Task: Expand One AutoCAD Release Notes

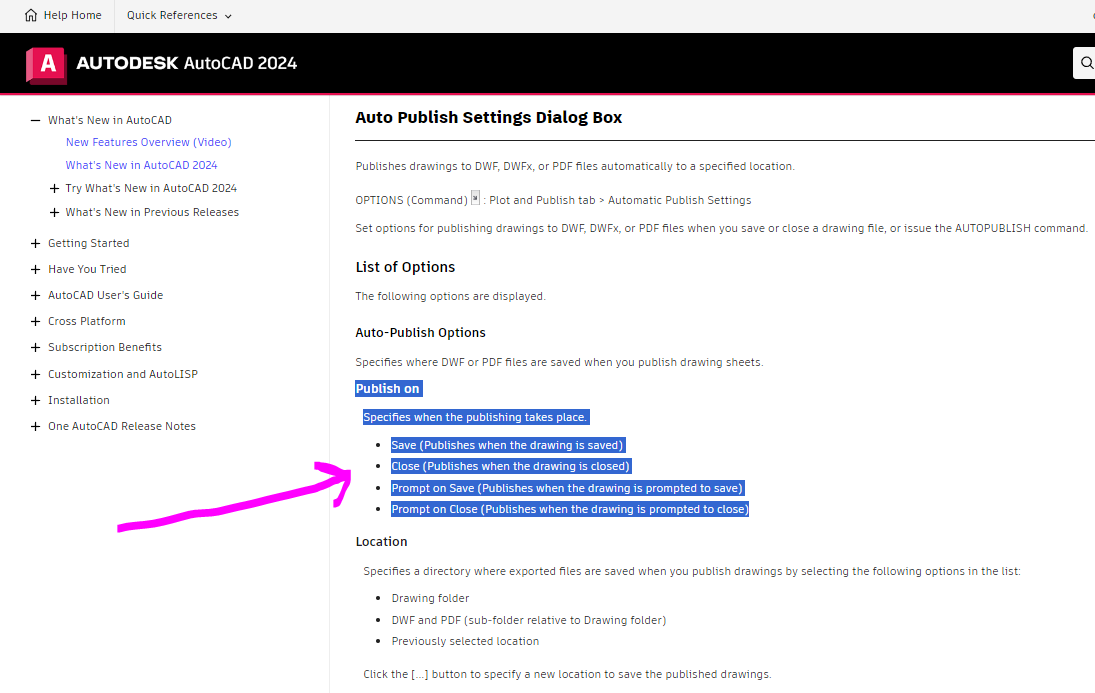Action: [36, 425]
